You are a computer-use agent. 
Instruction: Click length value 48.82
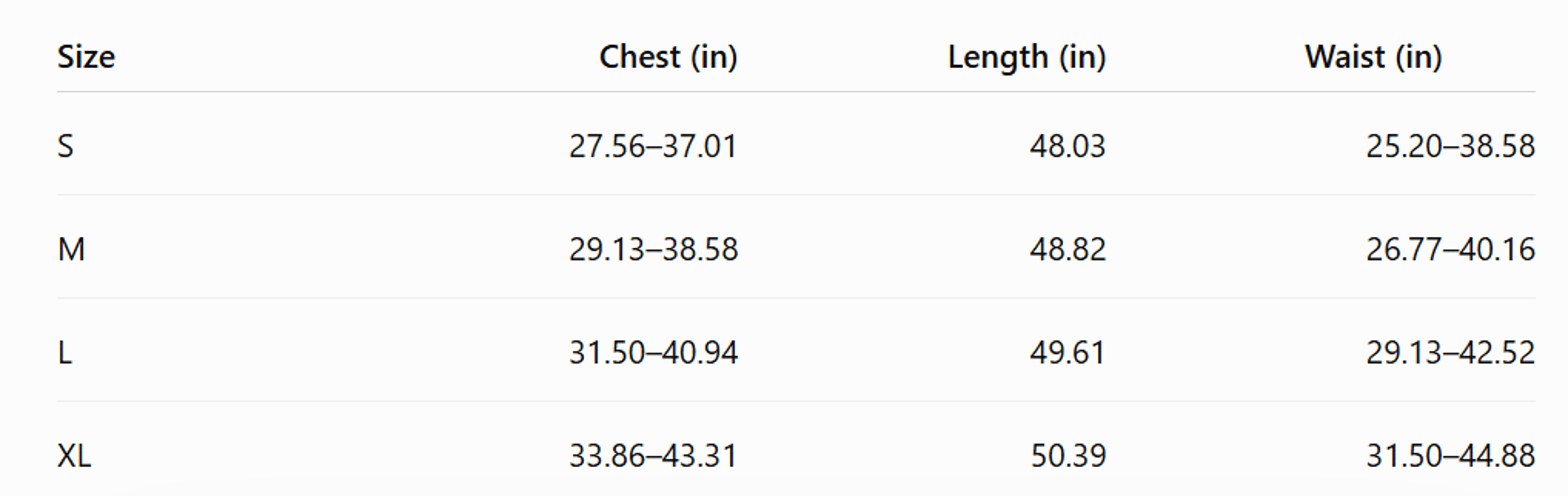click(1068, 249)
